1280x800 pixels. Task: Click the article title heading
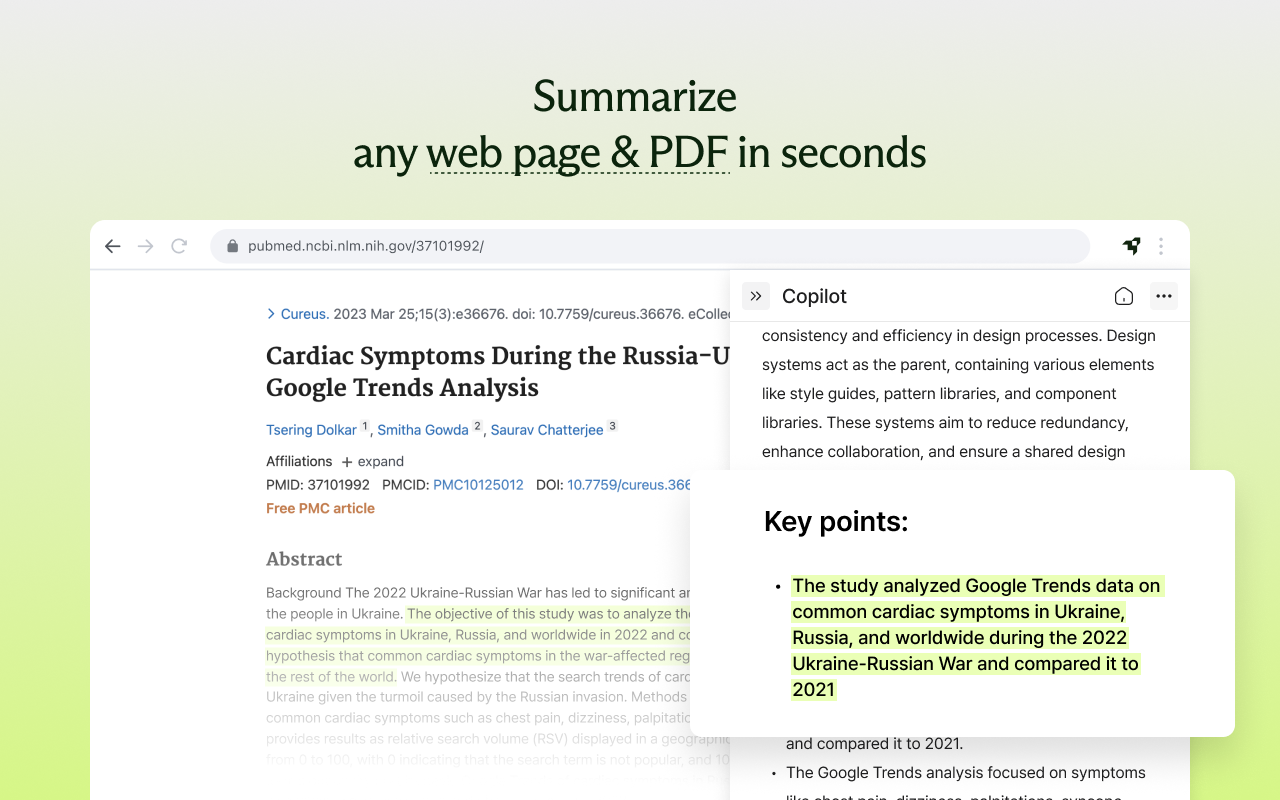(498, 372)
